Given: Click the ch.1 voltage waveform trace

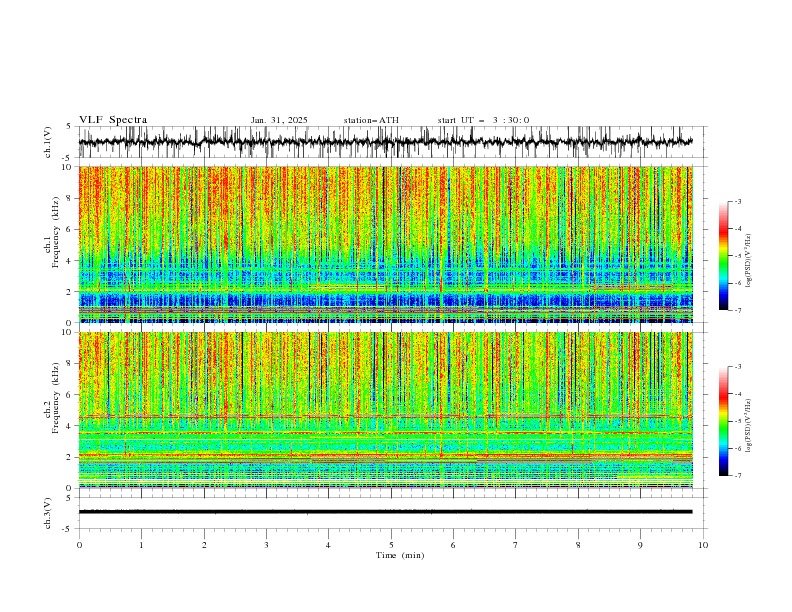Looking at the screenshot, I should pos(385,142).
